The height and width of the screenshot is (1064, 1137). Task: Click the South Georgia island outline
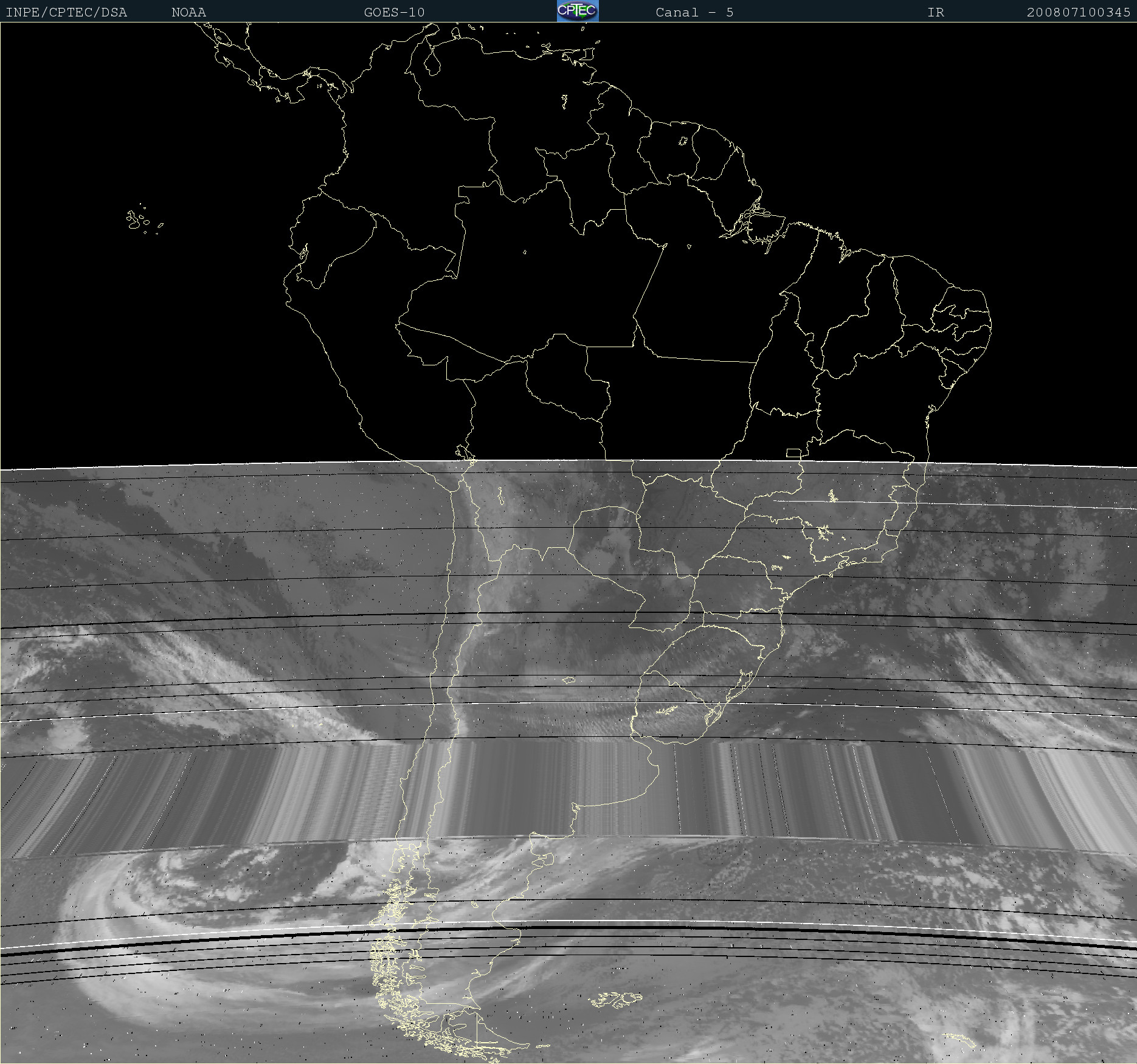961,1041
